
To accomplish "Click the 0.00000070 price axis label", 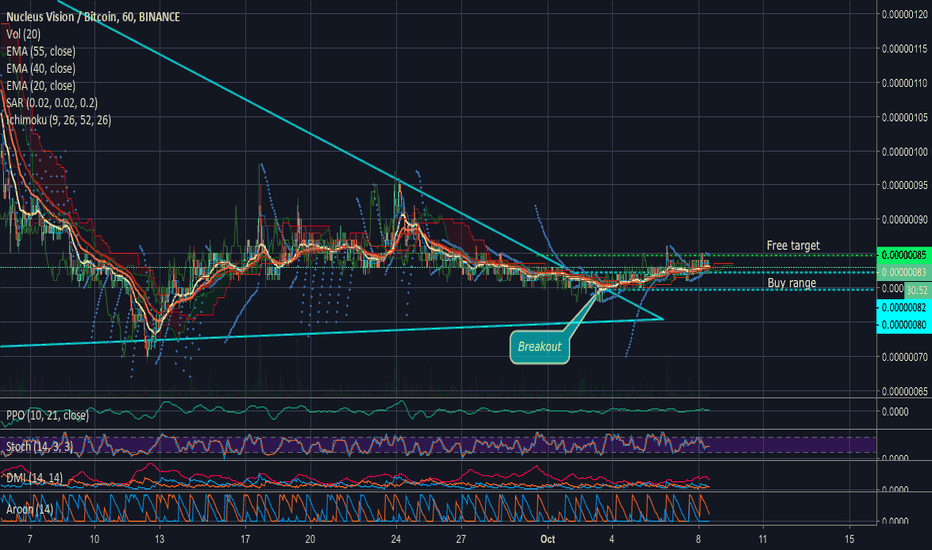I will [905, 357].
